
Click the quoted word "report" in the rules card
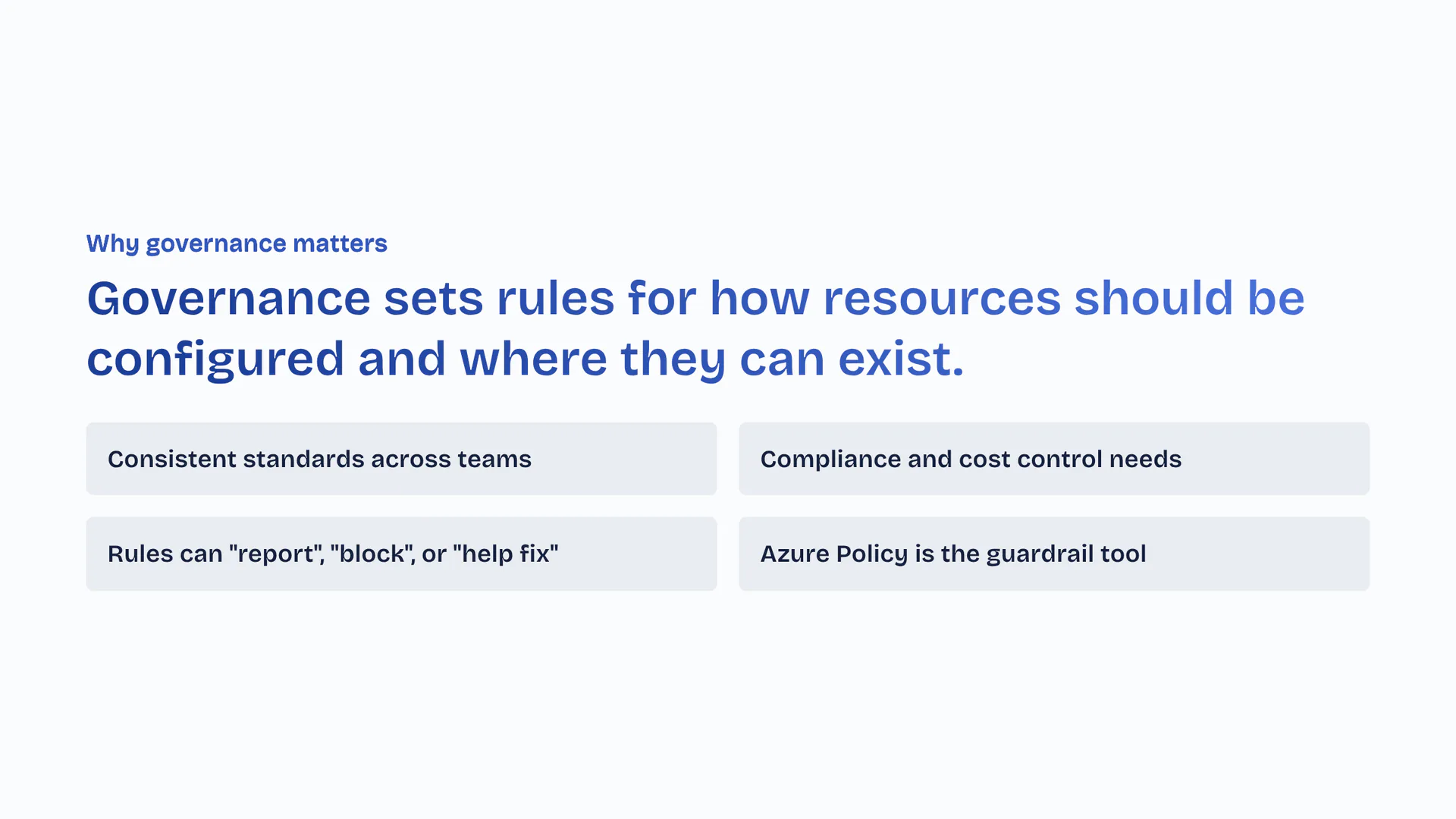coord(274,554)
